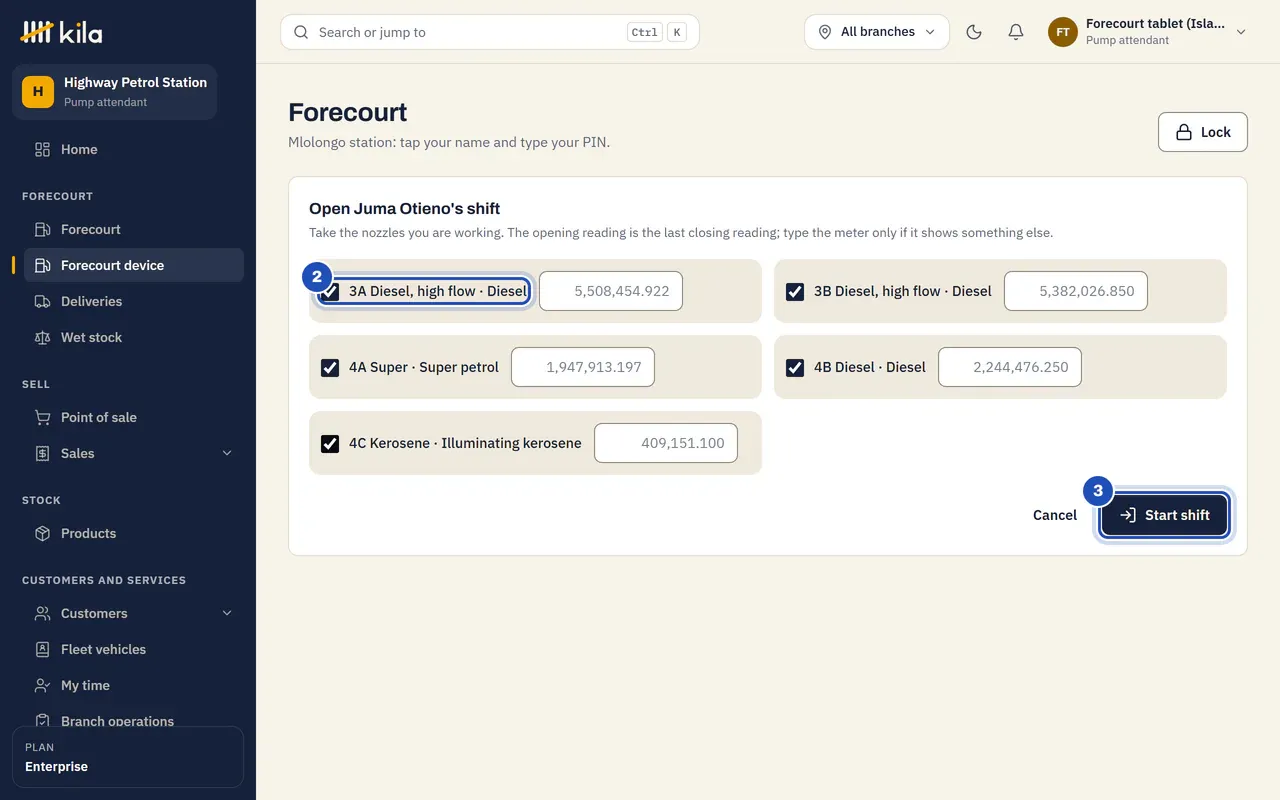Viewport: 1280px width, 800px height.
Task: Uncheck 4C Kerosene nozzle
Action: [x=330, y=443]
